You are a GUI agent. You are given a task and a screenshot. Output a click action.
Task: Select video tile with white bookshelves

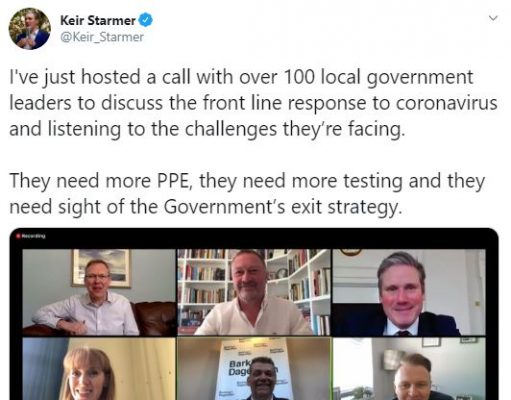click(x=254, y=292)
